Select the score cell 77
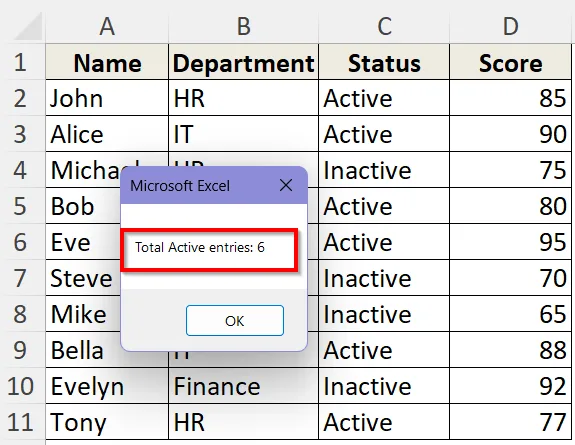The image size is (575, 445). click(510, 422)
